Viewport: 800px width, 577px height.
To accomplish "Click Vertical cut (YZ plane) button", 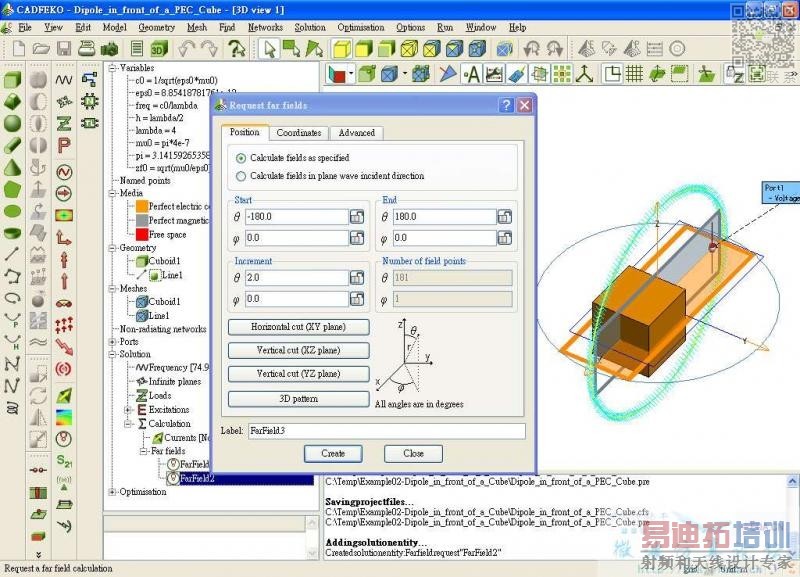I will 298,374.
